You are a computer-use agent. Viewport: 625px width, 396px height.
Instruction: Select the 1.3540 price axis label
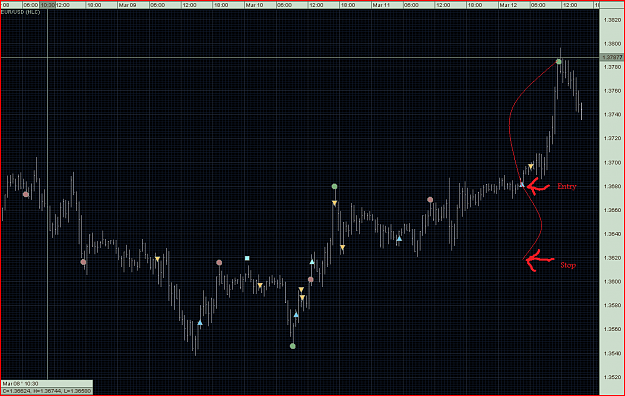click(x=612, y=353)
